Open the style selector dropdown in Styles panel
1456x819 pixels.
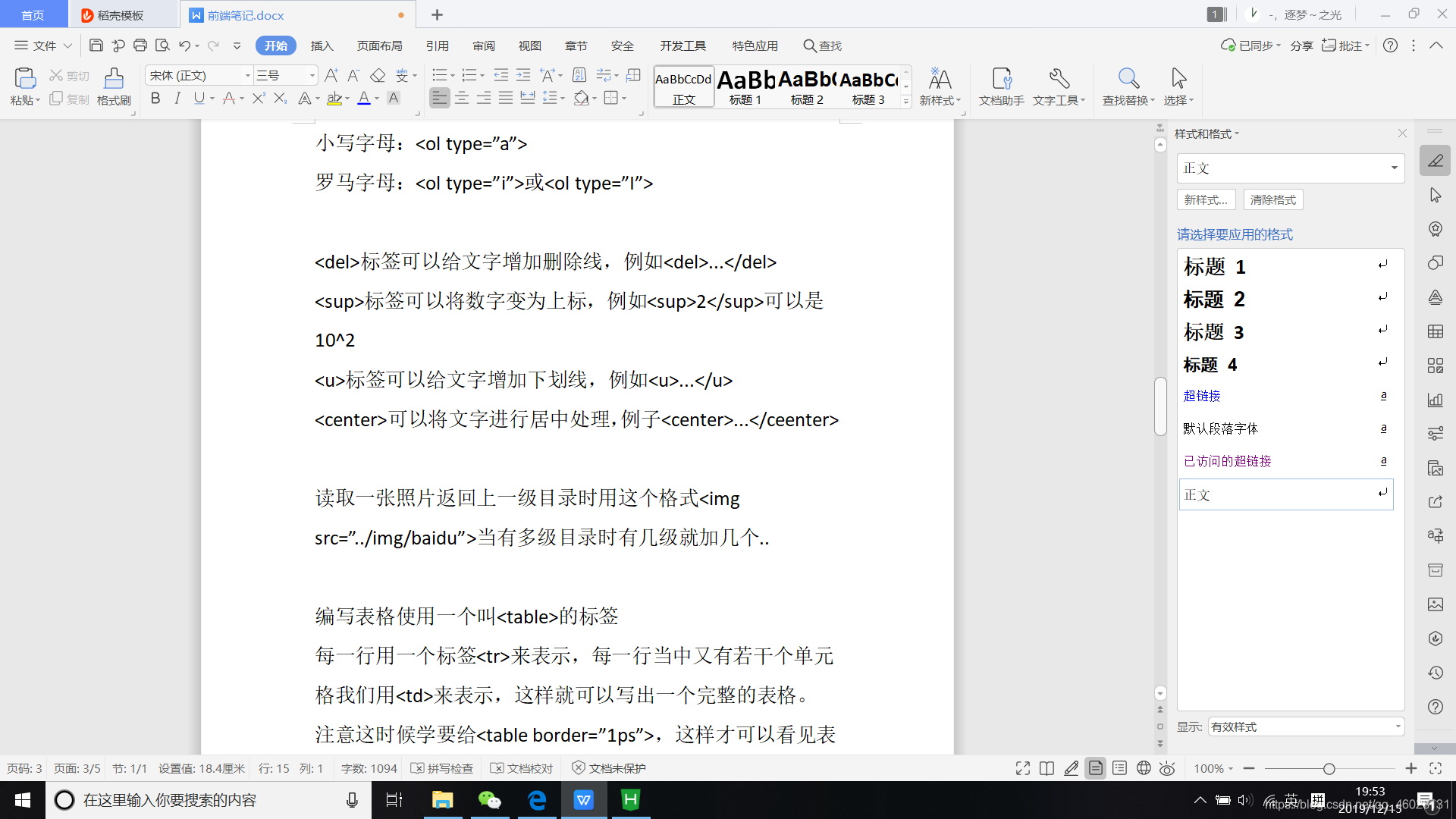1394,168
